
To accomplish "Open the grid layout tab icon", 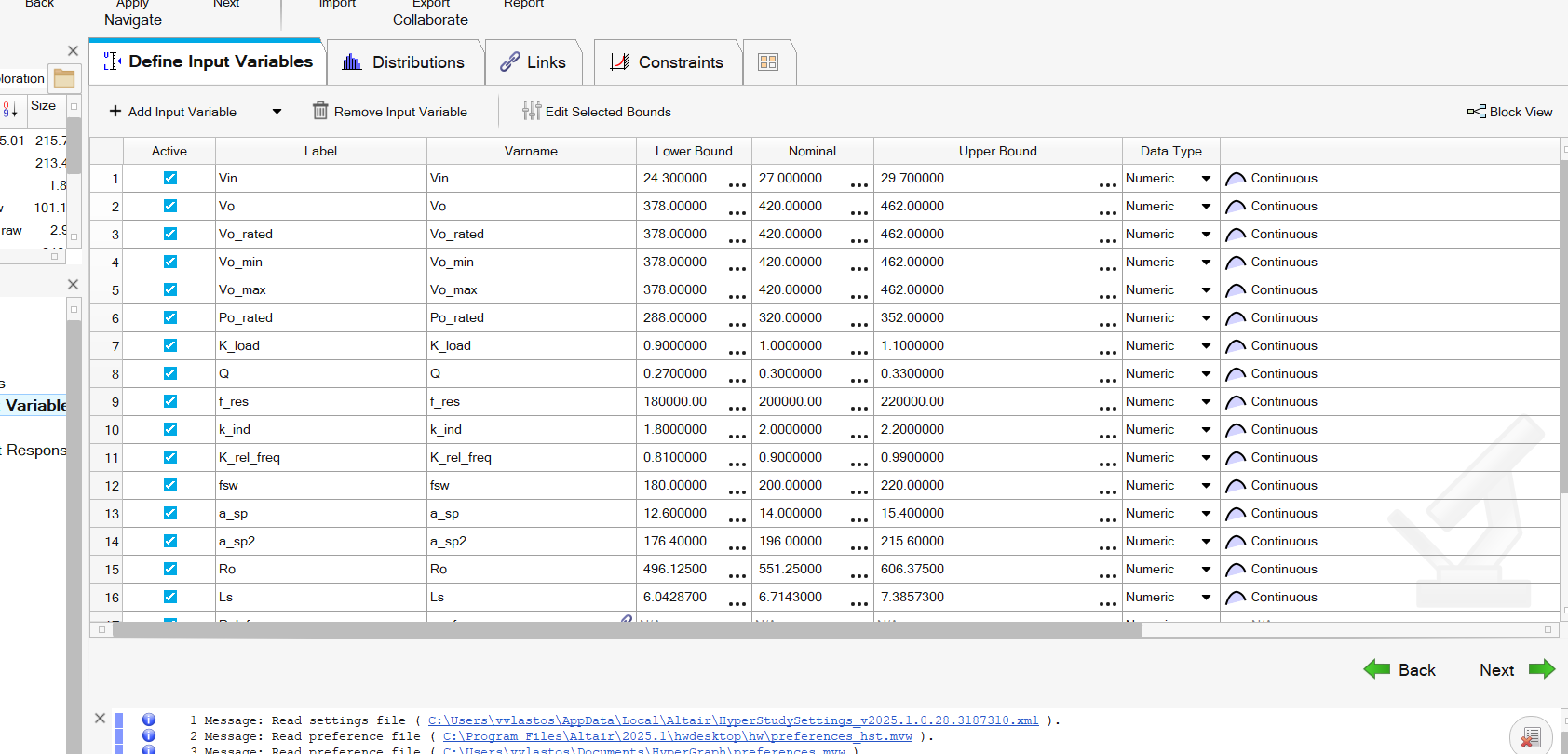I will tap(768, 62).
